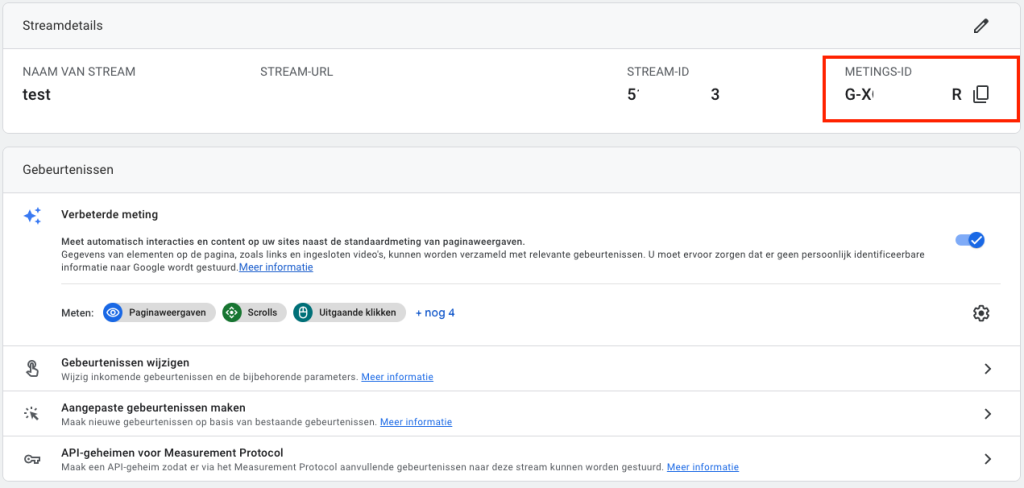Click the mouse icon in Uitgaande klikken chip
The width and height of the screenshot is (1024, 488).
tap(303, 313)
